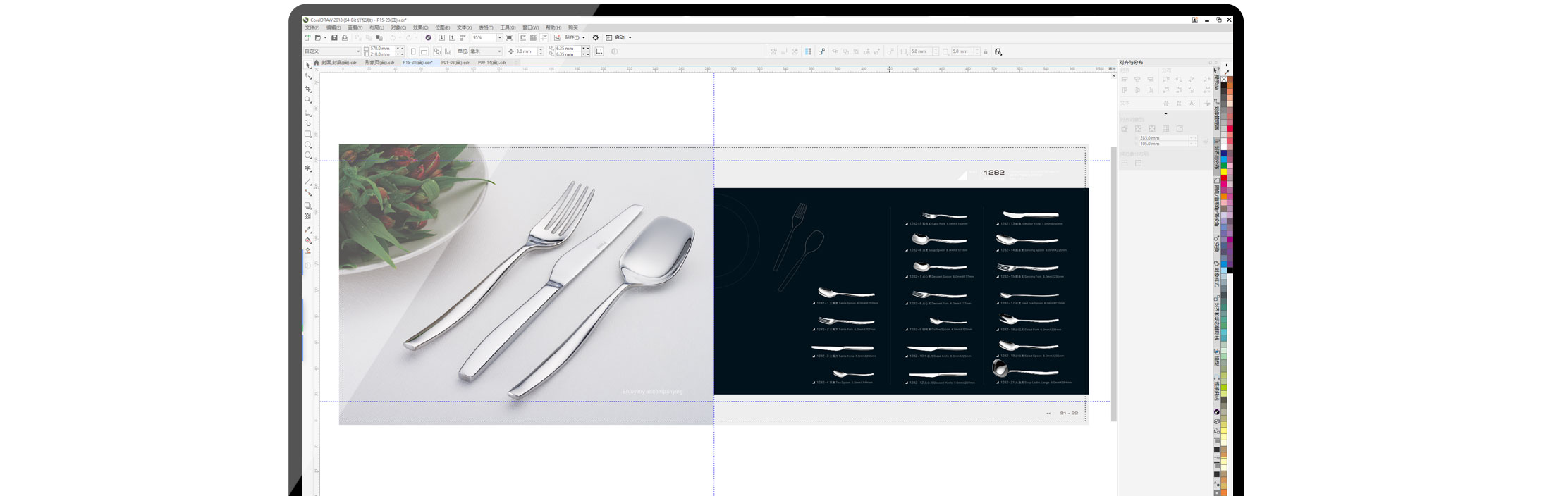Image resolution: width=1568 pixels, height=496 pixels.
Task: Choose the Ellipse tool
Action: tap(308, 144)
